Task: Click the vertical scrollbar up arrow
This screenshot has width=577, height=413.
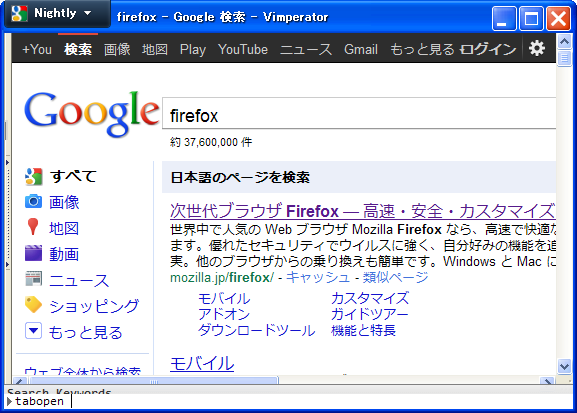Action: [x=564, y=42]
